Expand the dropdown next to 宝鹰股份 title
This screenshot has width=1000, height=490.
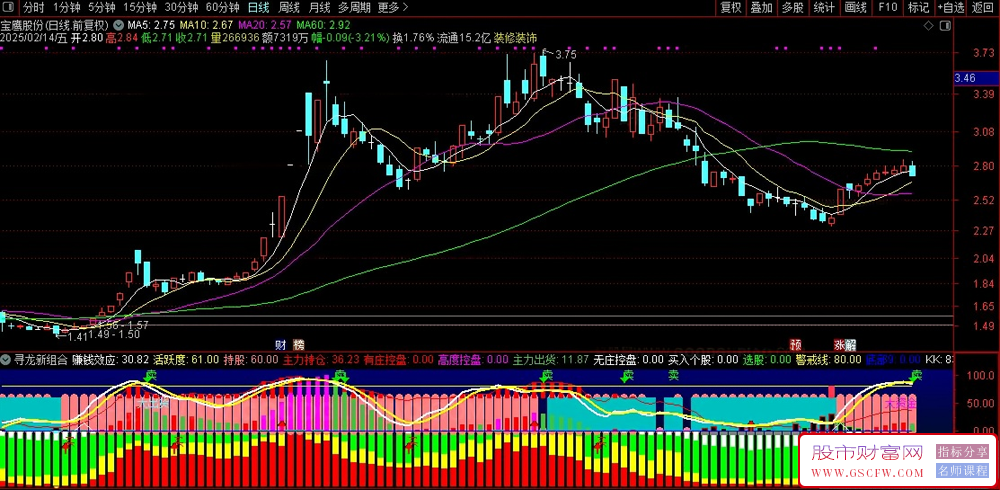pyautogui.click(x=120, y=24)
